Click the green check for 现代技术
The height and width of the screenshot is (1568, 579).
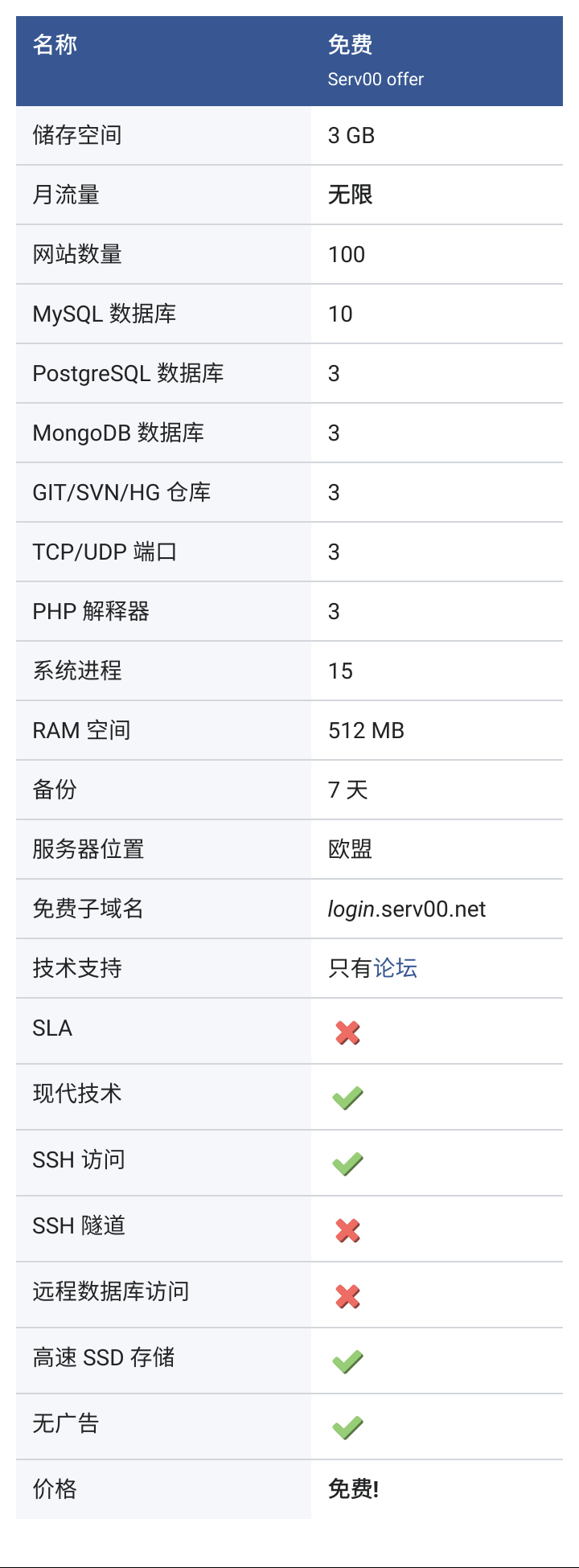coord(347,1098)
